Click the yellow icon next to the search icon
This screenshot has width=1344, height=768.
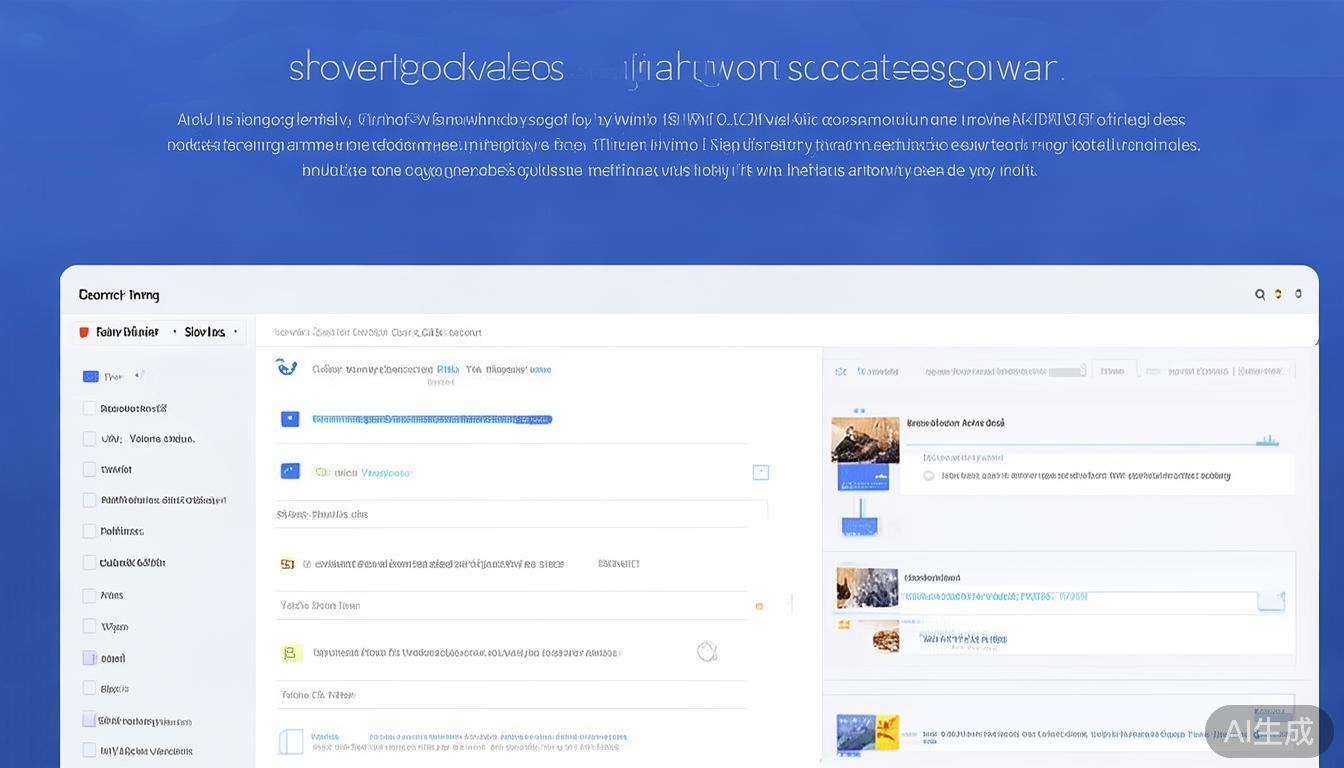point(1277,294)
